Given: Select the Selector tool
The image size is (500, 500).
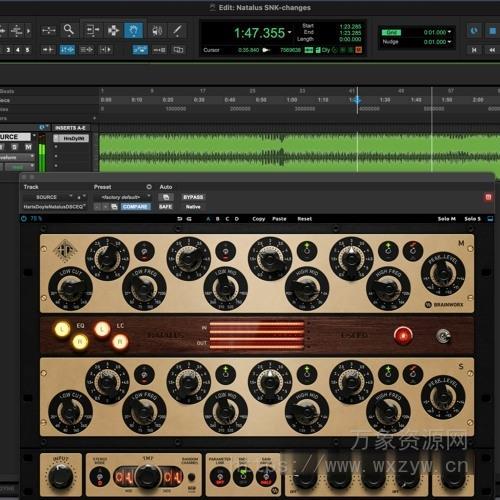Looking at the screenshot, I should [113, 31].
